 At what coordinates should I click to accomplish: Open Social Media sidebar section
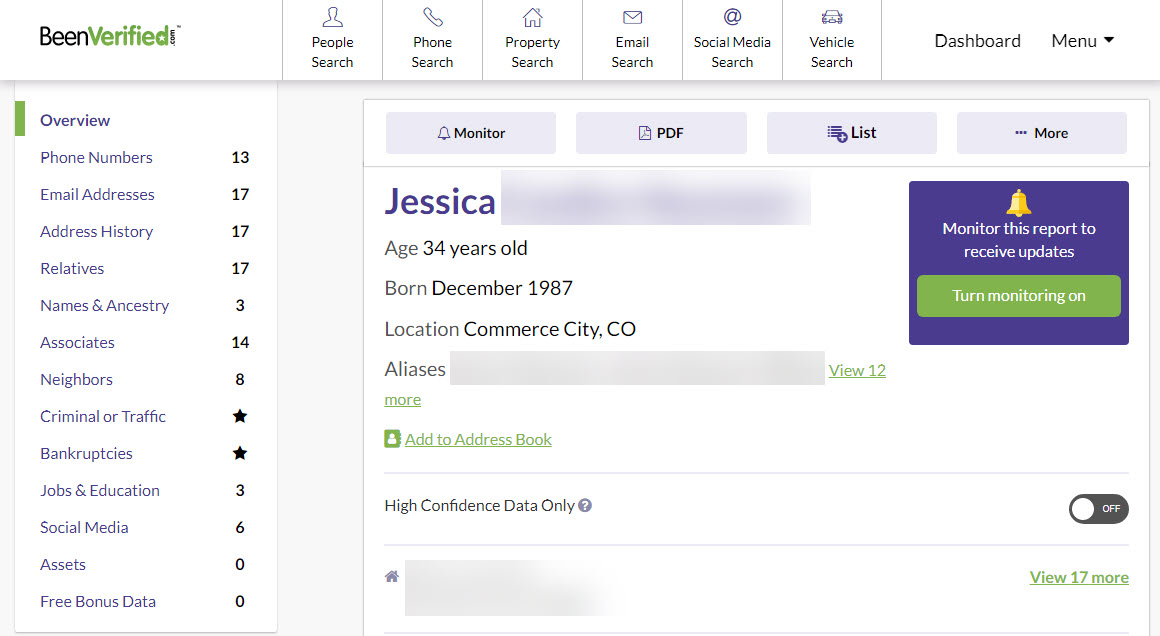click(x=84, y=527)
